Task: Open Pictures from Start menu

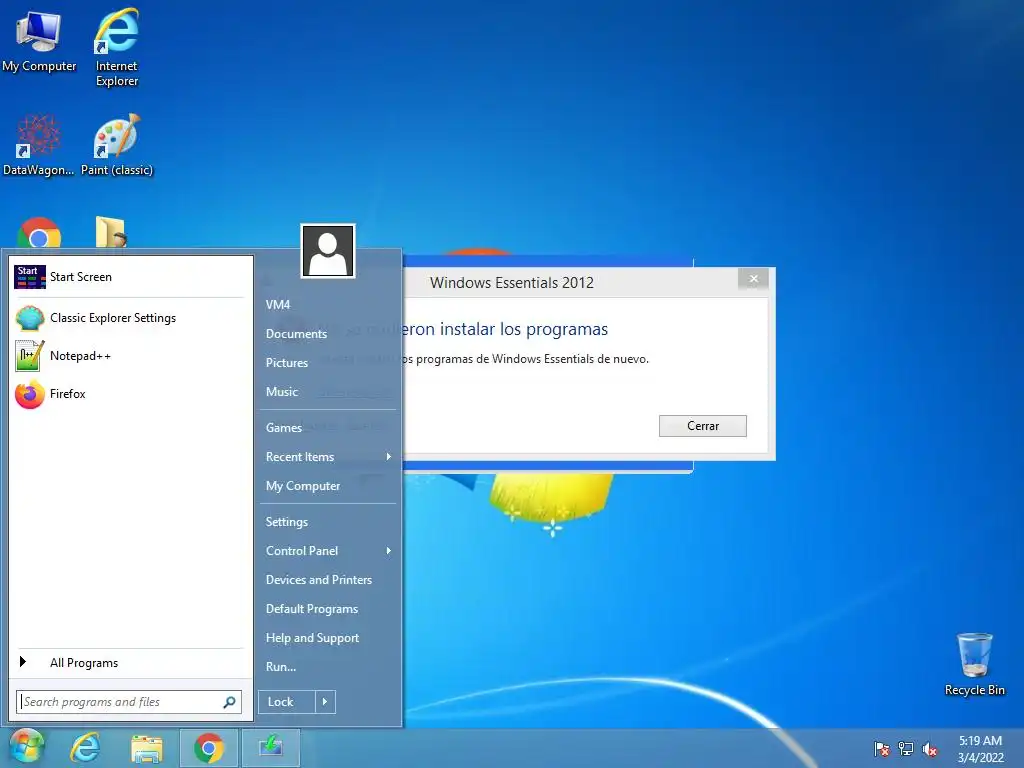Action: pyautogui.click(x=287, y=362)
